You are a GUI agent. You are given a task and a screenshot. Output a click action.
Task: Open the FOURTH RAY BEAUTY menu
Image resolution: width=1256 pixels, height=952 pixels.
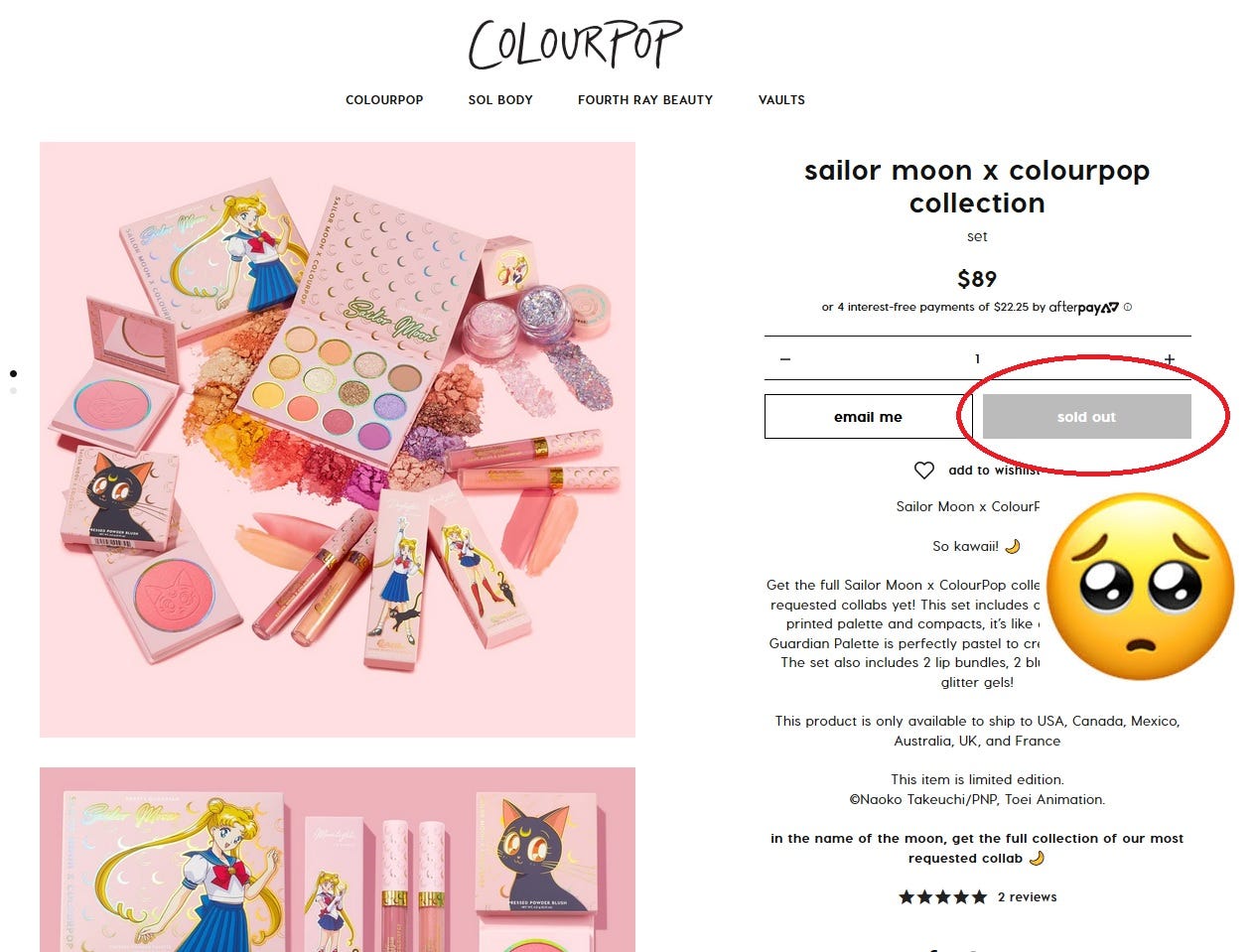point(645,100)
